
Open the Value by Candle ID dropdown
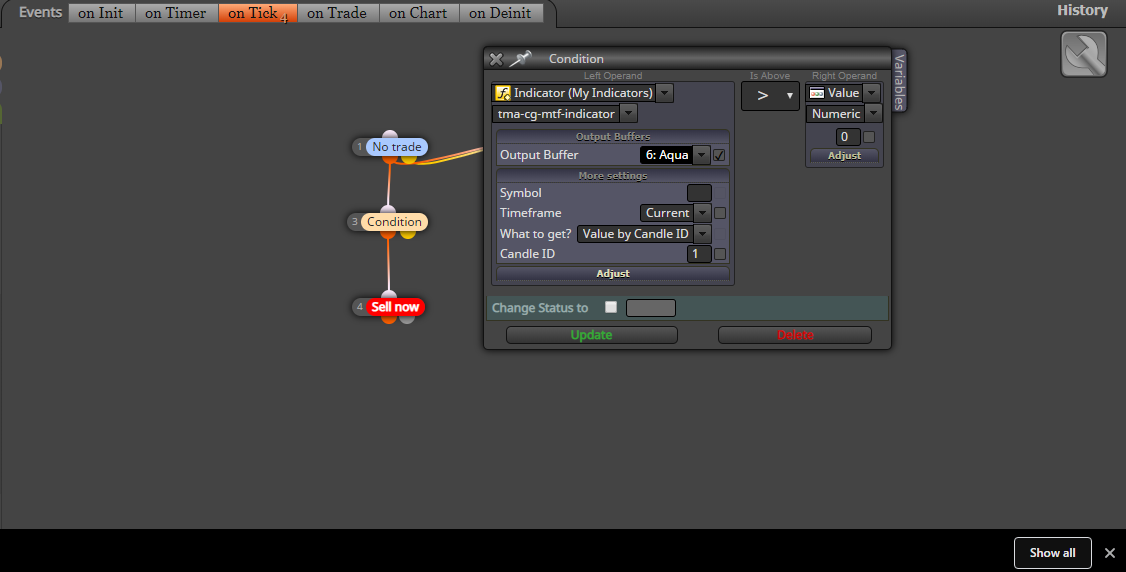703,233
